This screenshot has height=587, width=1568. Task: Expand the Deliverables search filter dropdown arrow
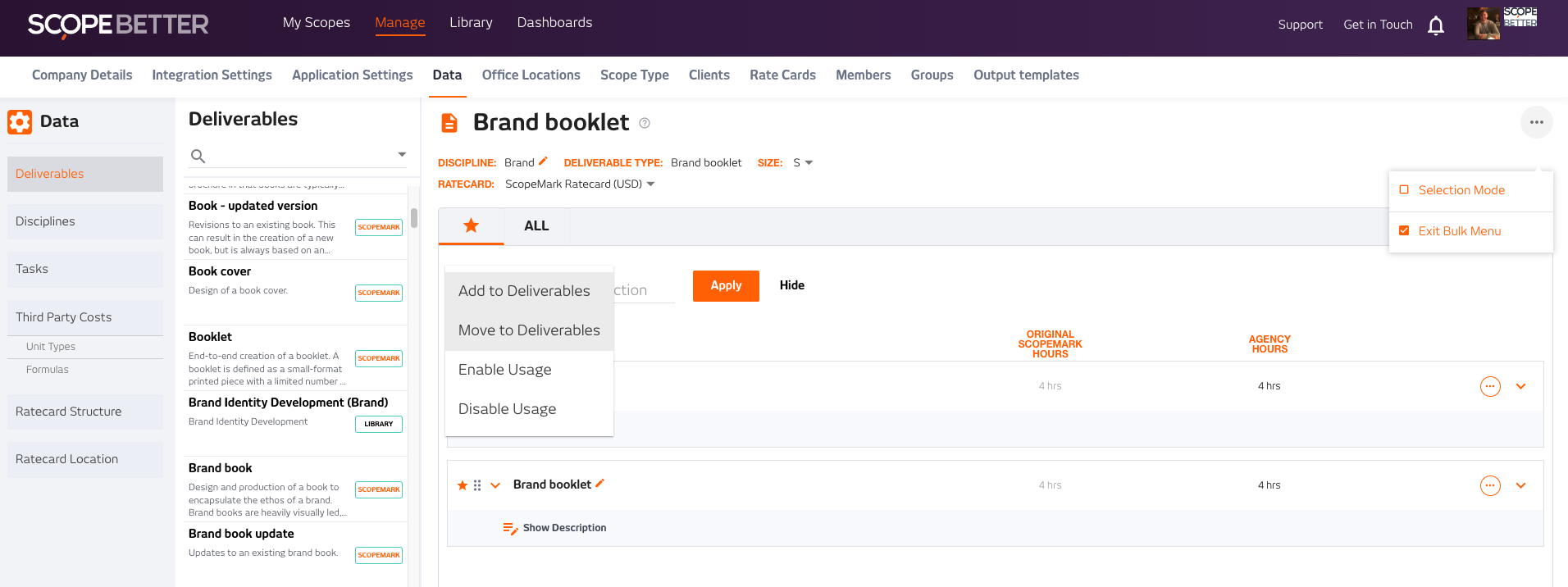(x=402, y=154)
